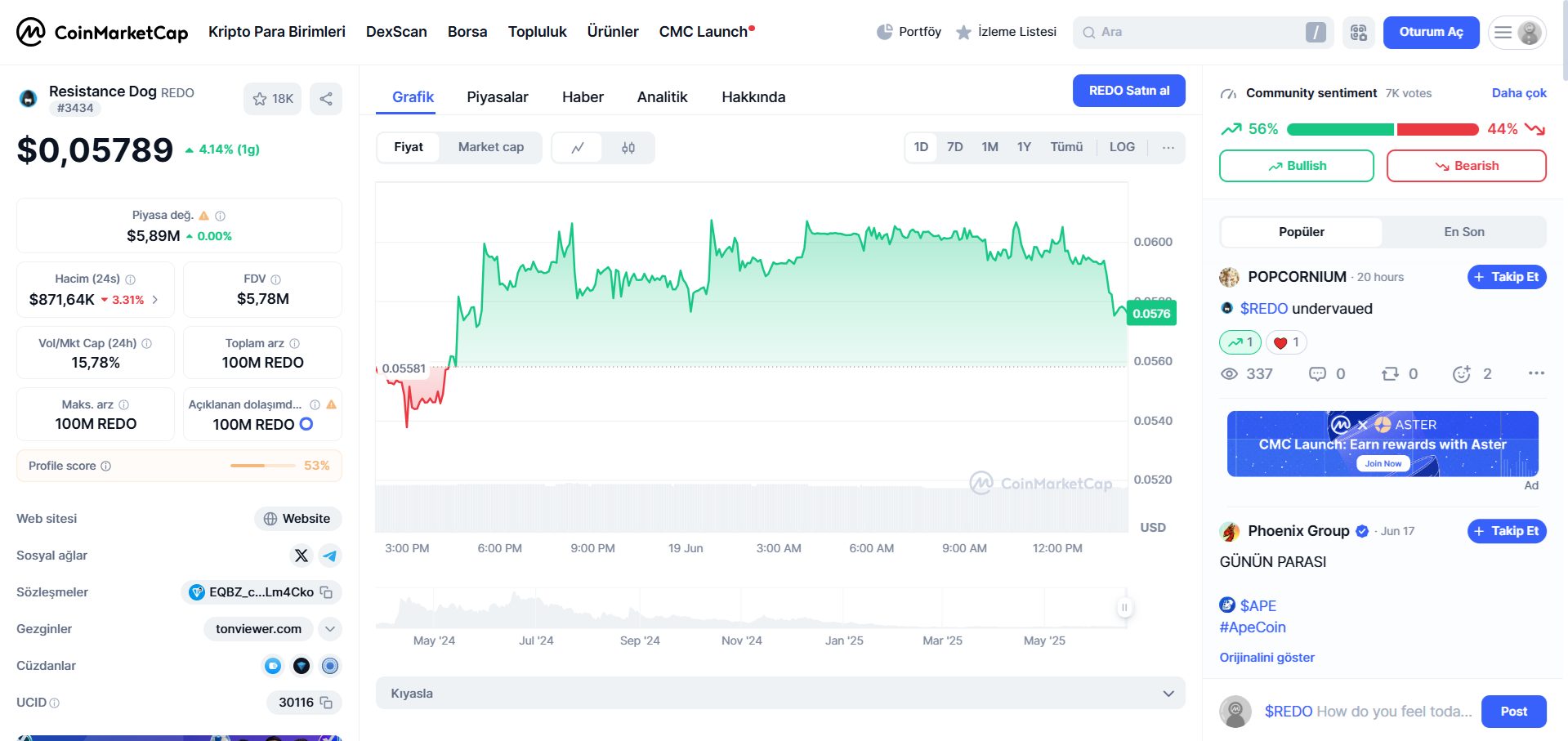The width and height of the screenshot is (1568, 741).
Task: Open the Borsa menu in navigation
Action: pyautogui.click(x=467, y=32)
